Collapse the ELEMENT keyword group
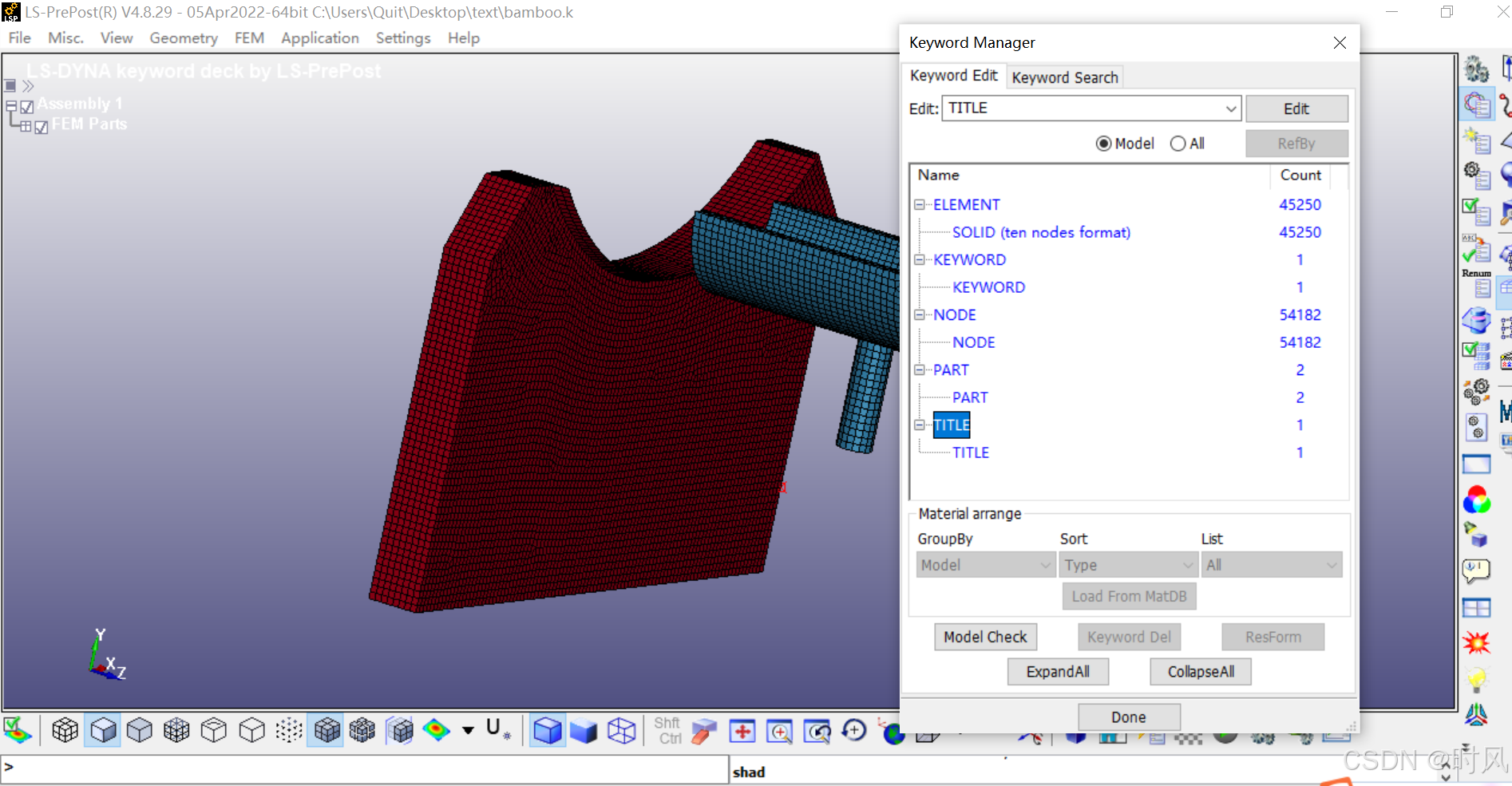The image size is (1512, 786). [920, 205]
